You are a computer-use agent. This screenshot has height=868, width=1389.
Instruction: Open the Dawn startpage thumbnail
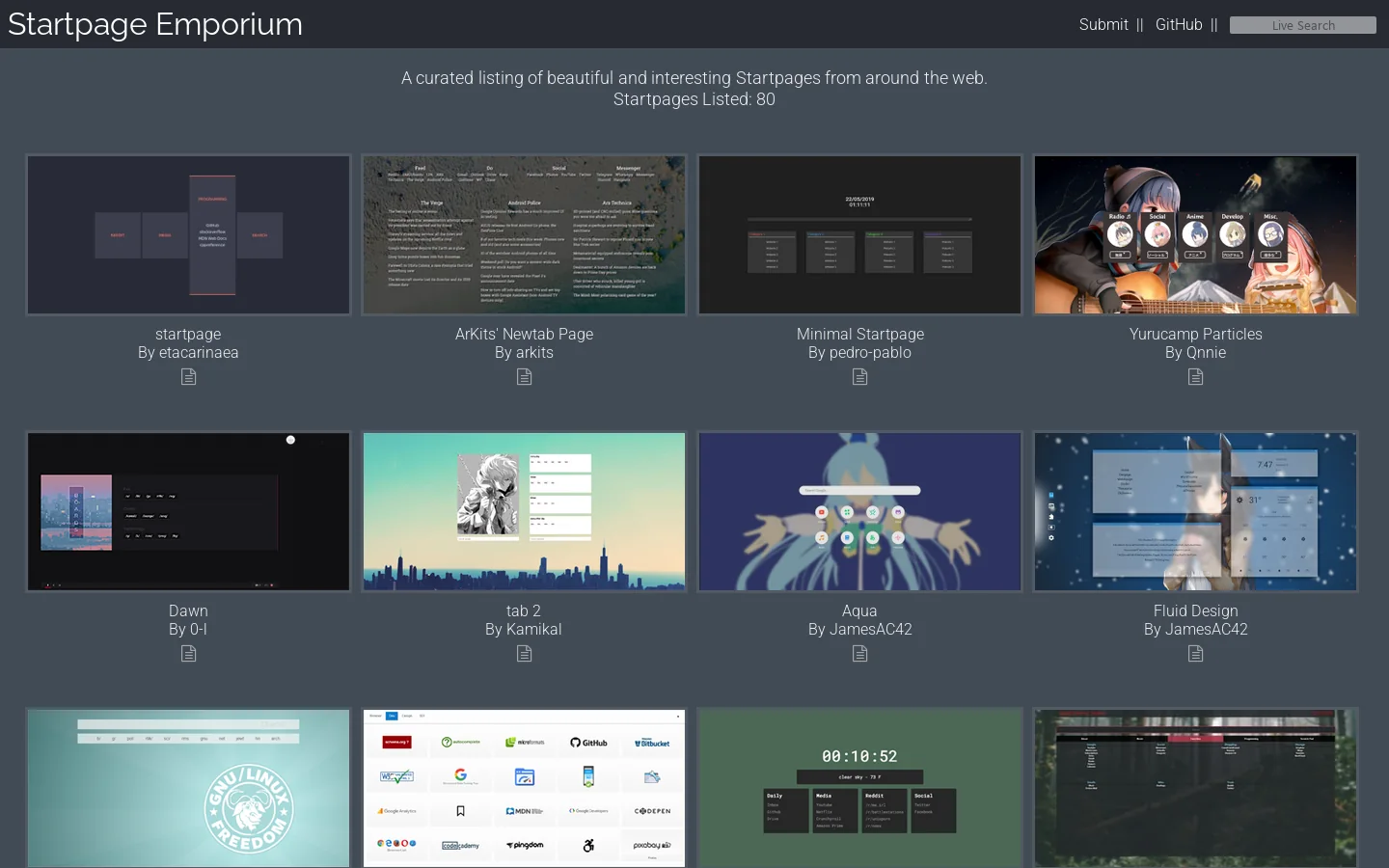point(188,511)
